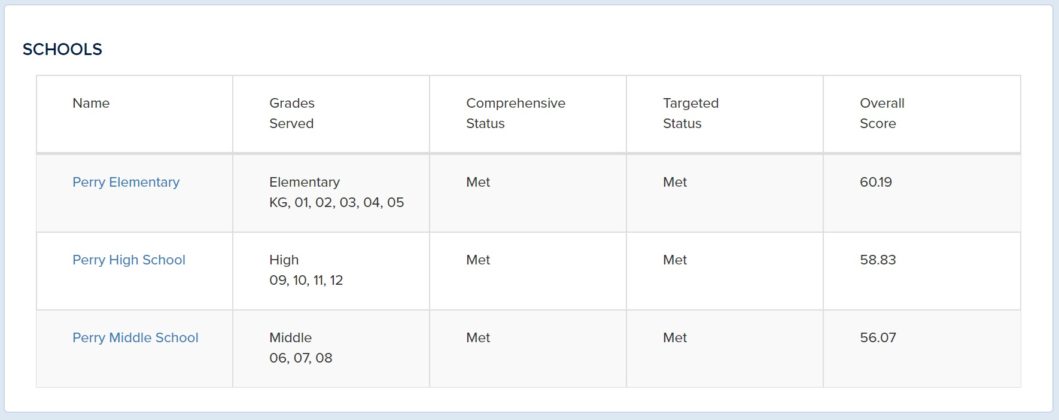Click Perry Elementary's 60.19 overall score
Image resolution: width=1059 pixels, height=420 pixels.
875,182
